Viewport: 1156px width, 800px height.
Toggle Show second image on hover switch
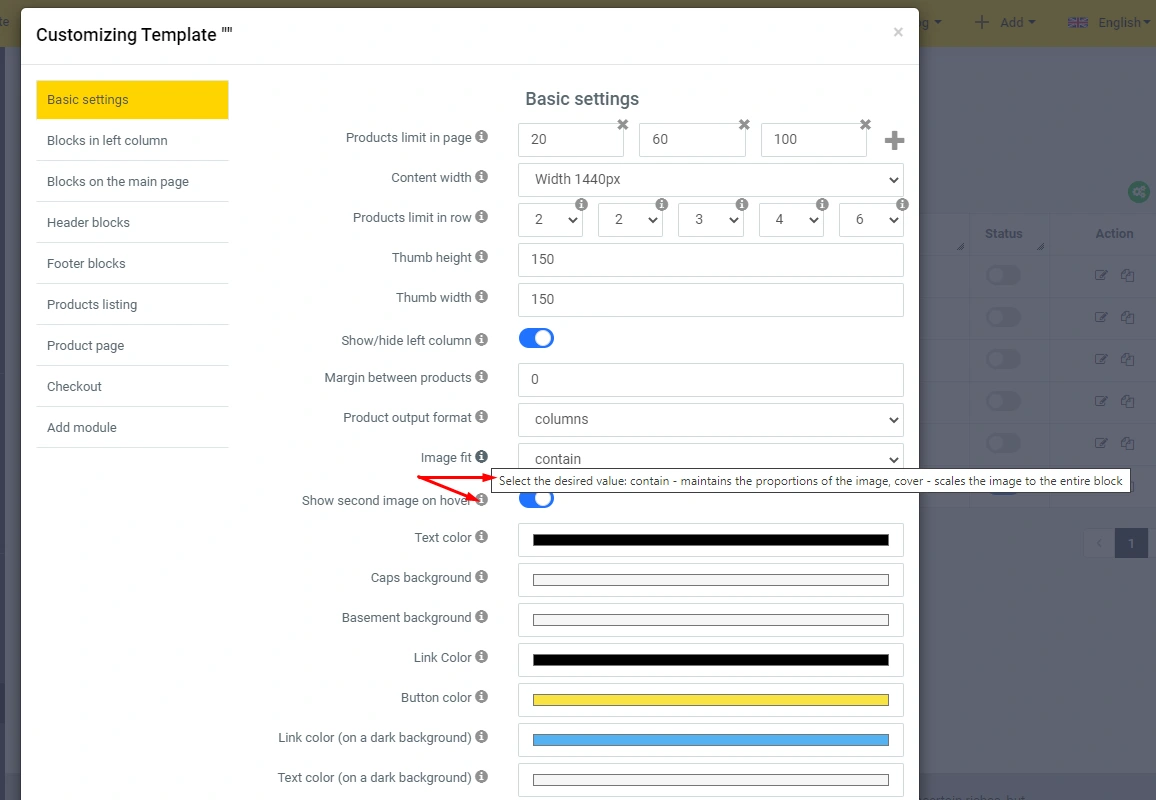[536, 499]
